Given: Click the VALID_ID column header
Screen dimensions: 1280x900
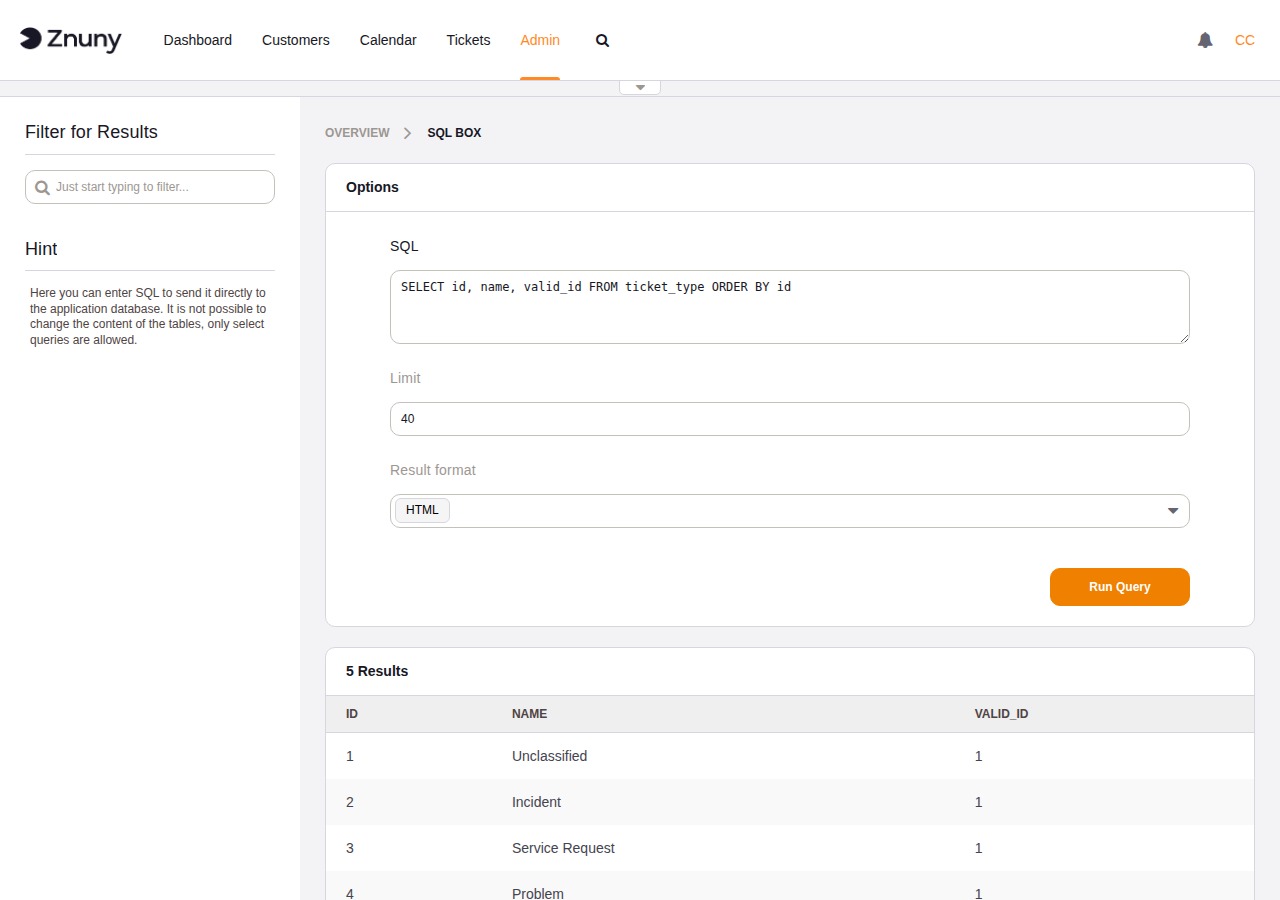Looking at the screenshot, I should coord(1002,714).
